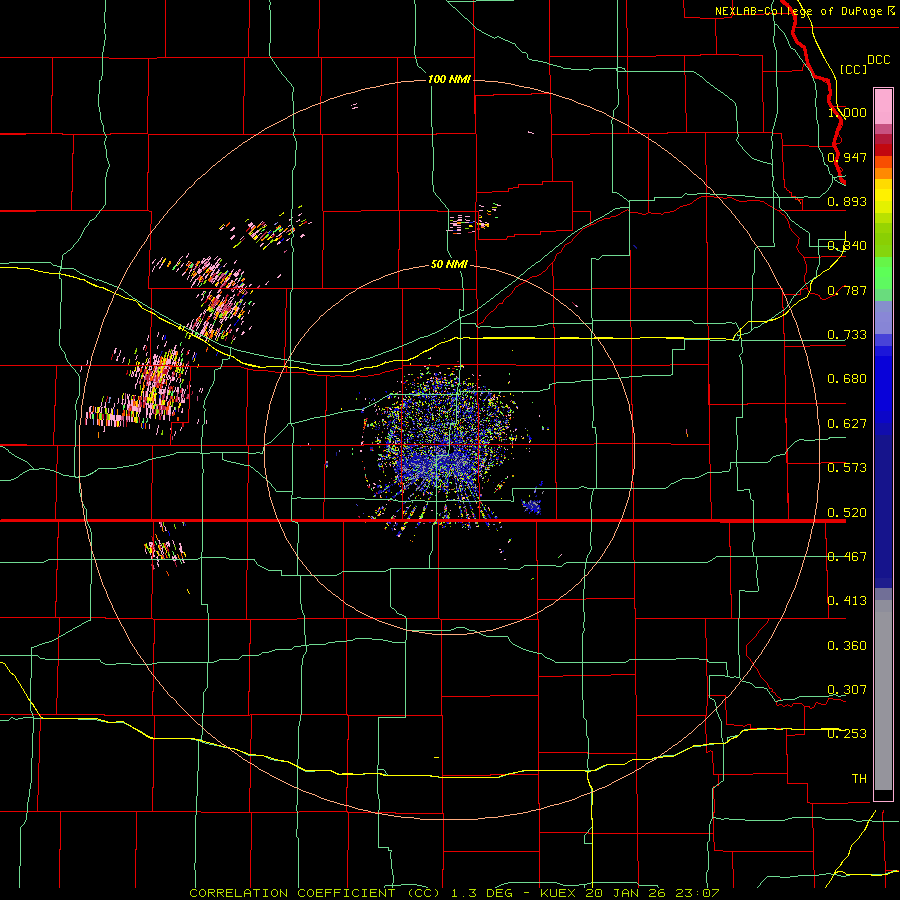The width and height of the screenshot is (900, 900).
Task: Select the 0.840 legend value
Action: (x=847, y=246)
